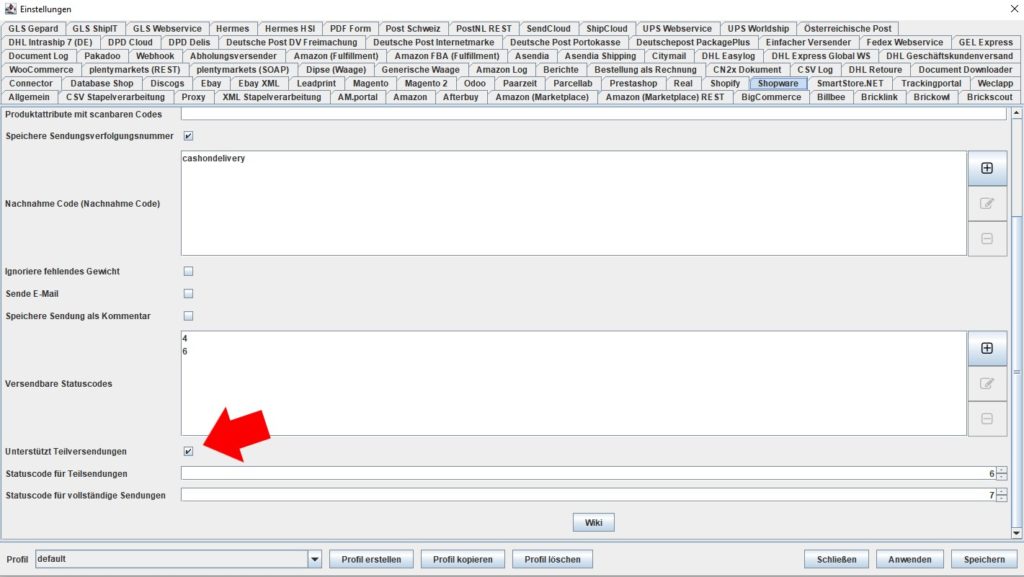Edit the selected Versendbare Statuscodes entry
Viewport: 1024px width, 577px height.
tap(987, 384)
